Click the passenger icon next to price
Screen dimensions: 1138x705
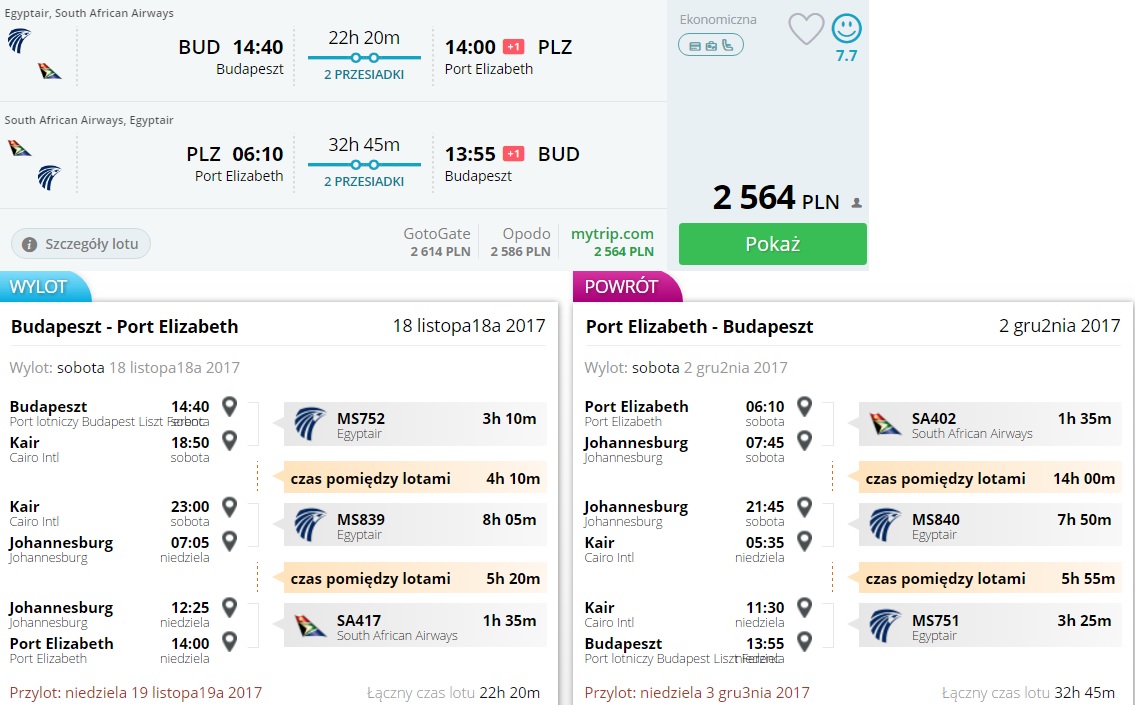[x=856, y=203]
